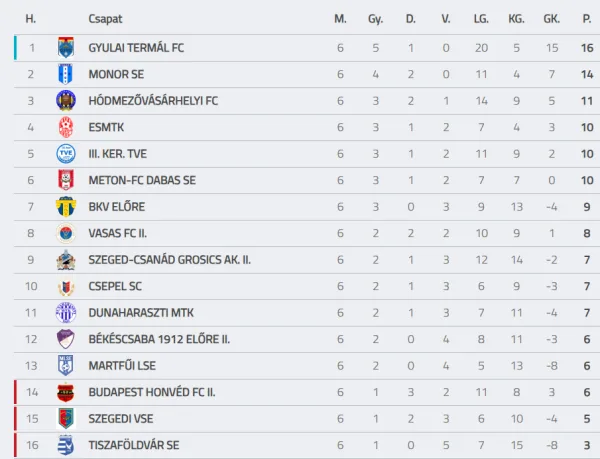Image resolution: width=600 pixels, height=459 pixels.
Task: Click the LG. goals scored header
Action: [481, 19]
